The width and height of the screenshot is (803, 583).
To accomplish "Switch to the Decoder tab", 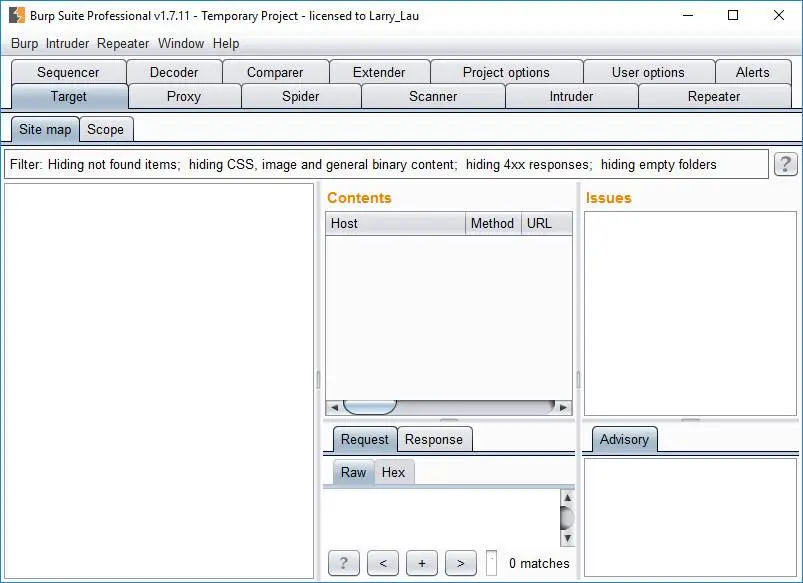I will [x=174, y=72].
